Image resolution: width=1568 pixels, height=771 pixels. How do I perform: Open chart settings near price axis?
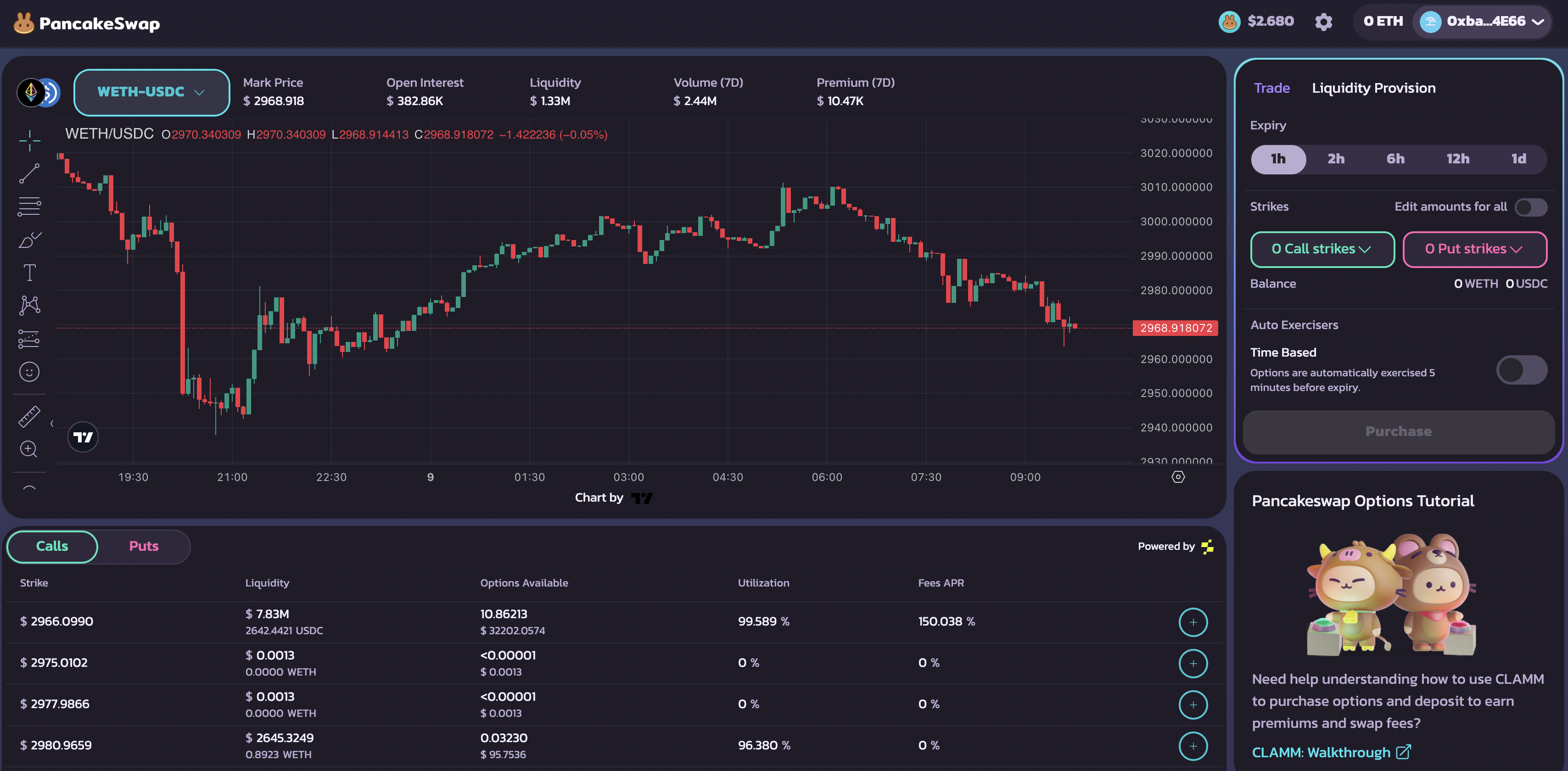click(1178, 477)
